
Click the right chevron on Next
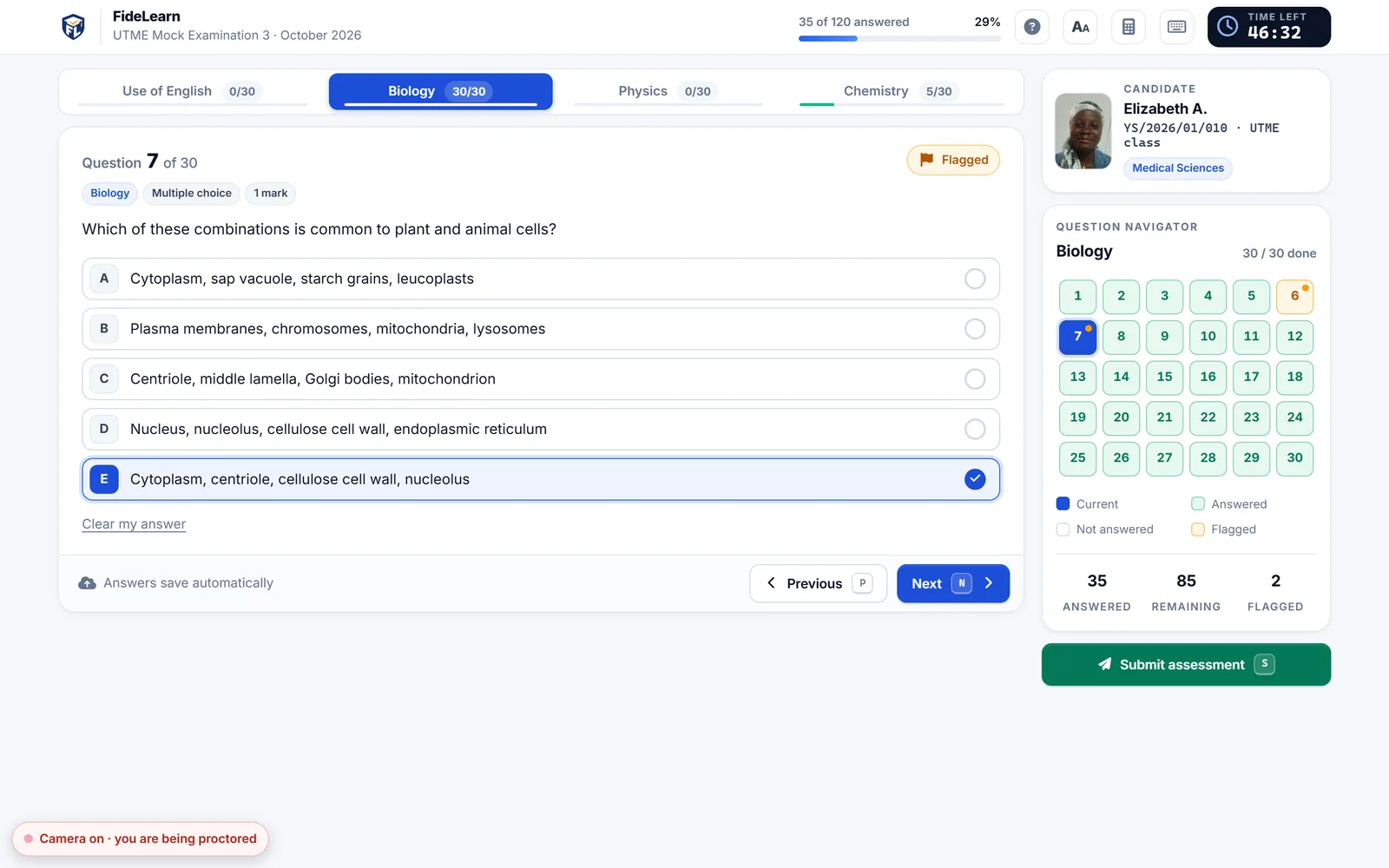(989, 583)
